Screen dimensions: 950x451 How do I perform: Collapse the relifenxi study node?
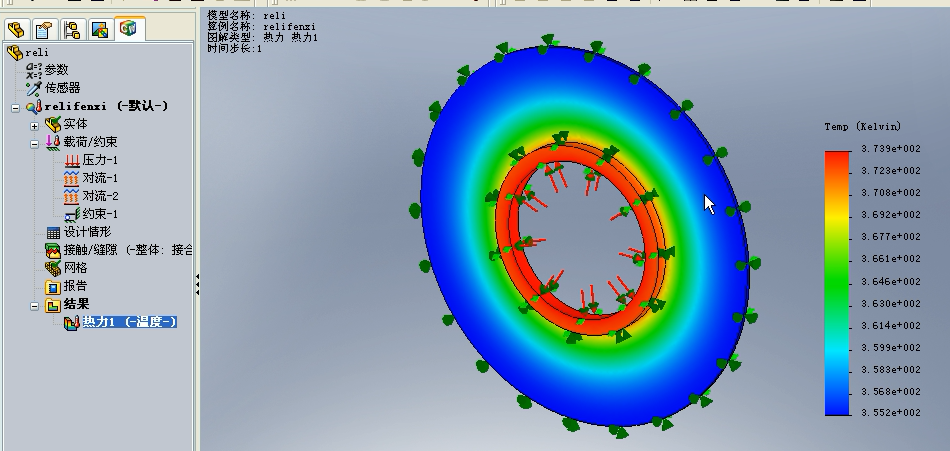click(x=15, y=108)
